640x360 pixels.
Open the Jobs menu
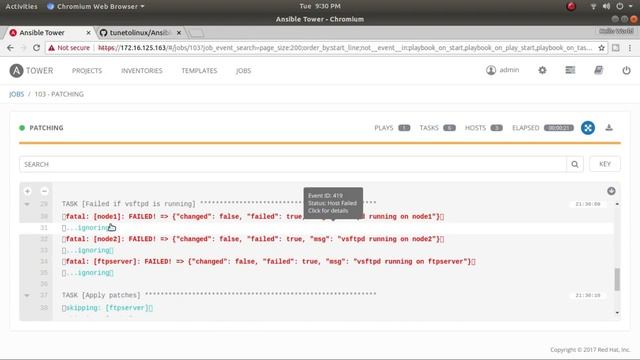(x=243, y=71)
